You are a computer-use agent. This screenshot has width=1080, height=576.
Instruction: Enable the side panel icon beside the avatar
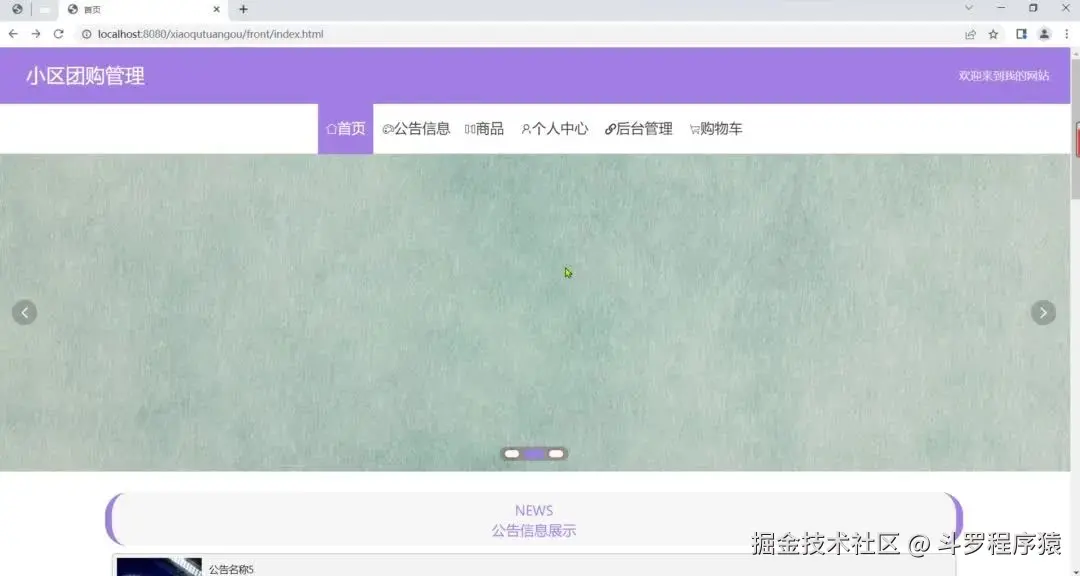pyautogui.click(x=1020, y=33)
